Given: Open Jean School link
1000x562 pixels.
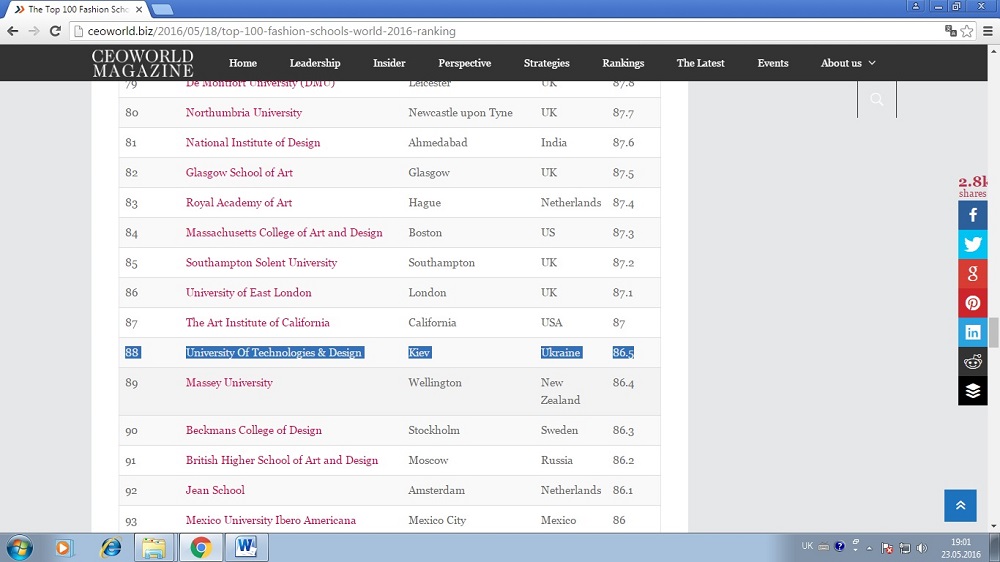Looking at the screenshot, I should tap(215, 490).
